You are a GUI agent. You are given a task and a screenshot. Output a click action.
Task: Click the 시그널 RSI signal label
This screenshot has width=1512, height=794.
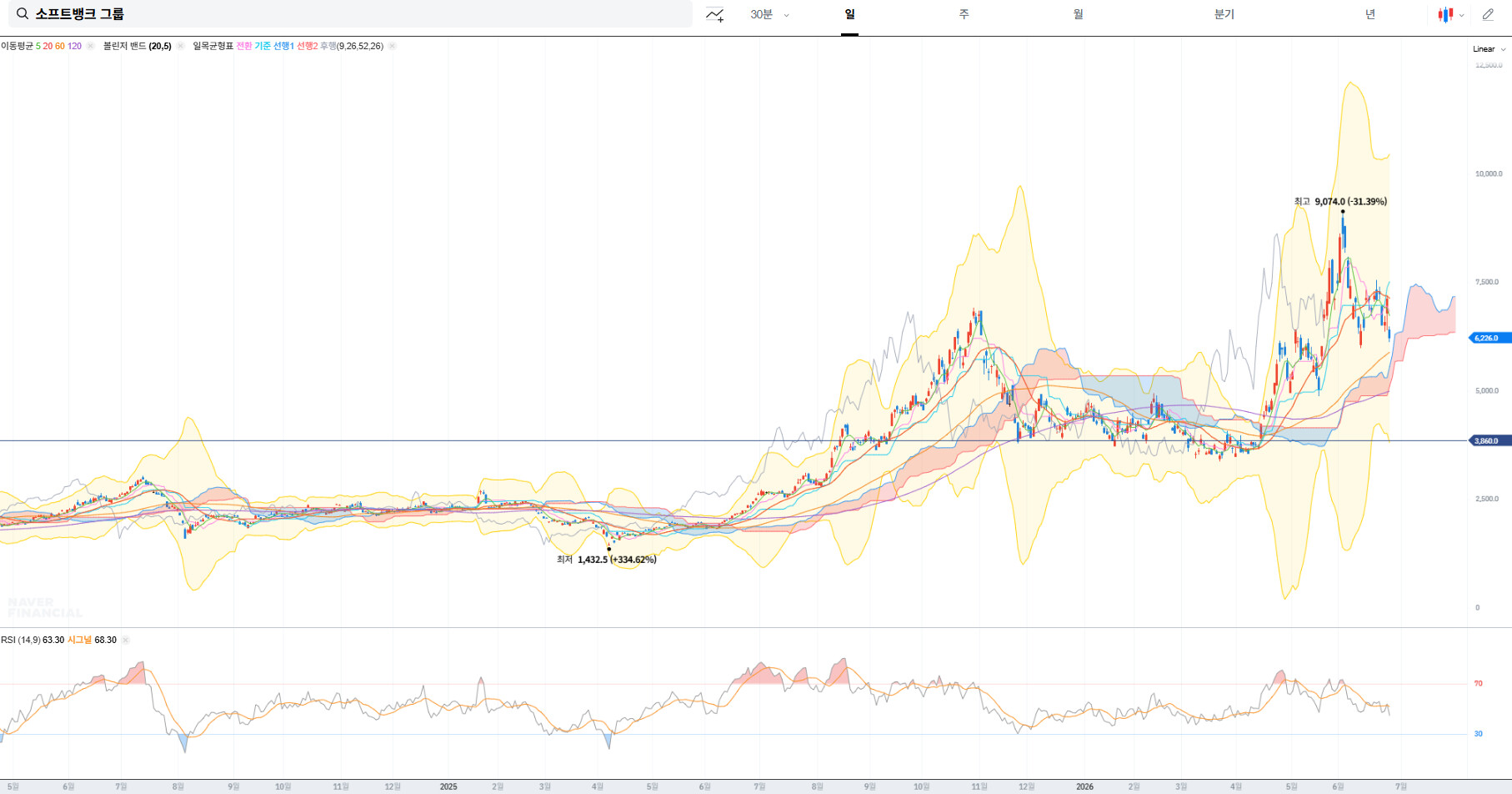[x=79, y=640]
